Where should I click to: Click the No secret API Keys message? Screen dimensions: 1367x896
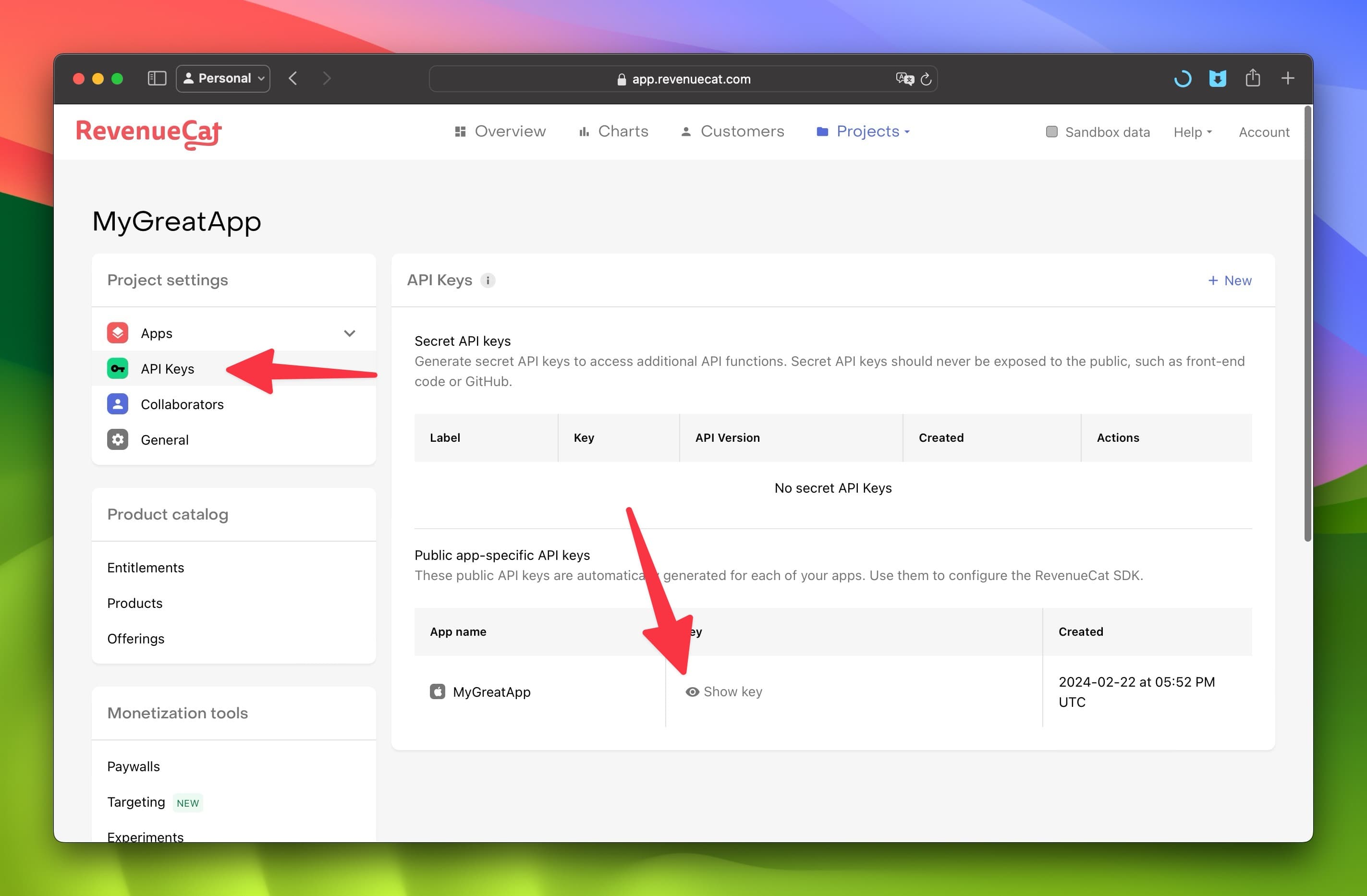833,488
